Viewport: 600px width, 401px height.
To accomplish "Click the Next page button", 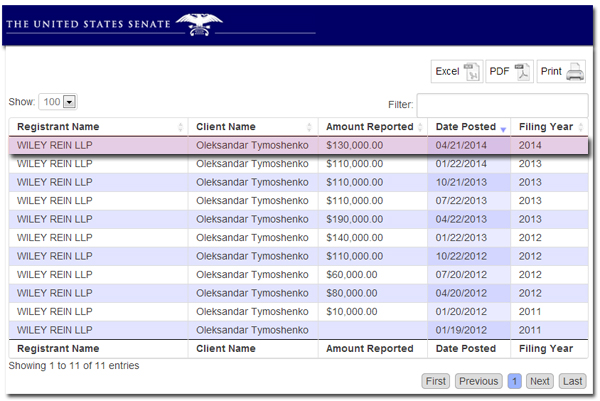I will click(x=540, y=381).
